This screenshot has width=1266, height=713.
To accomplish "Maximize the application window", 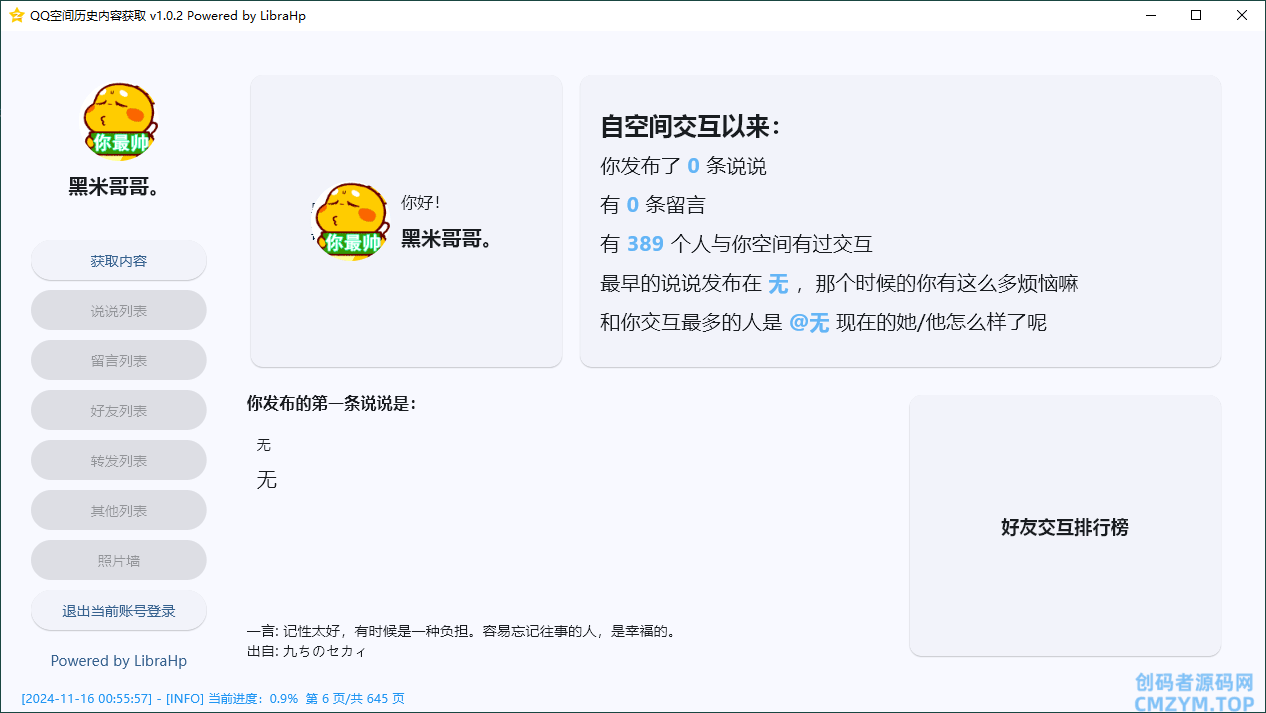I will 1196,15.
